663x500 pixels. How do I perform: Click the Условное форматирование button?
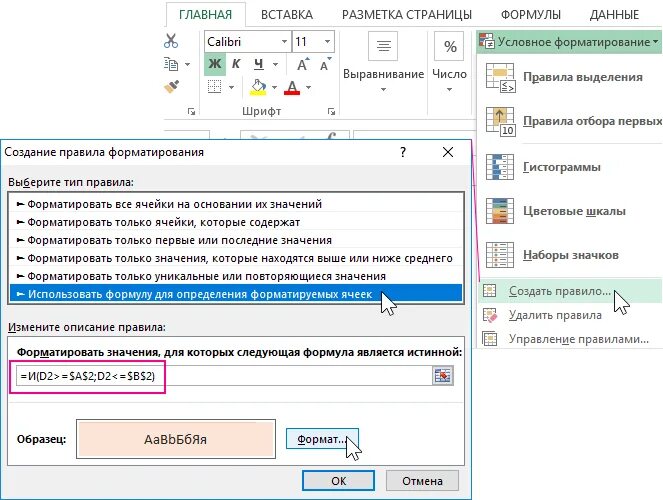569,42
